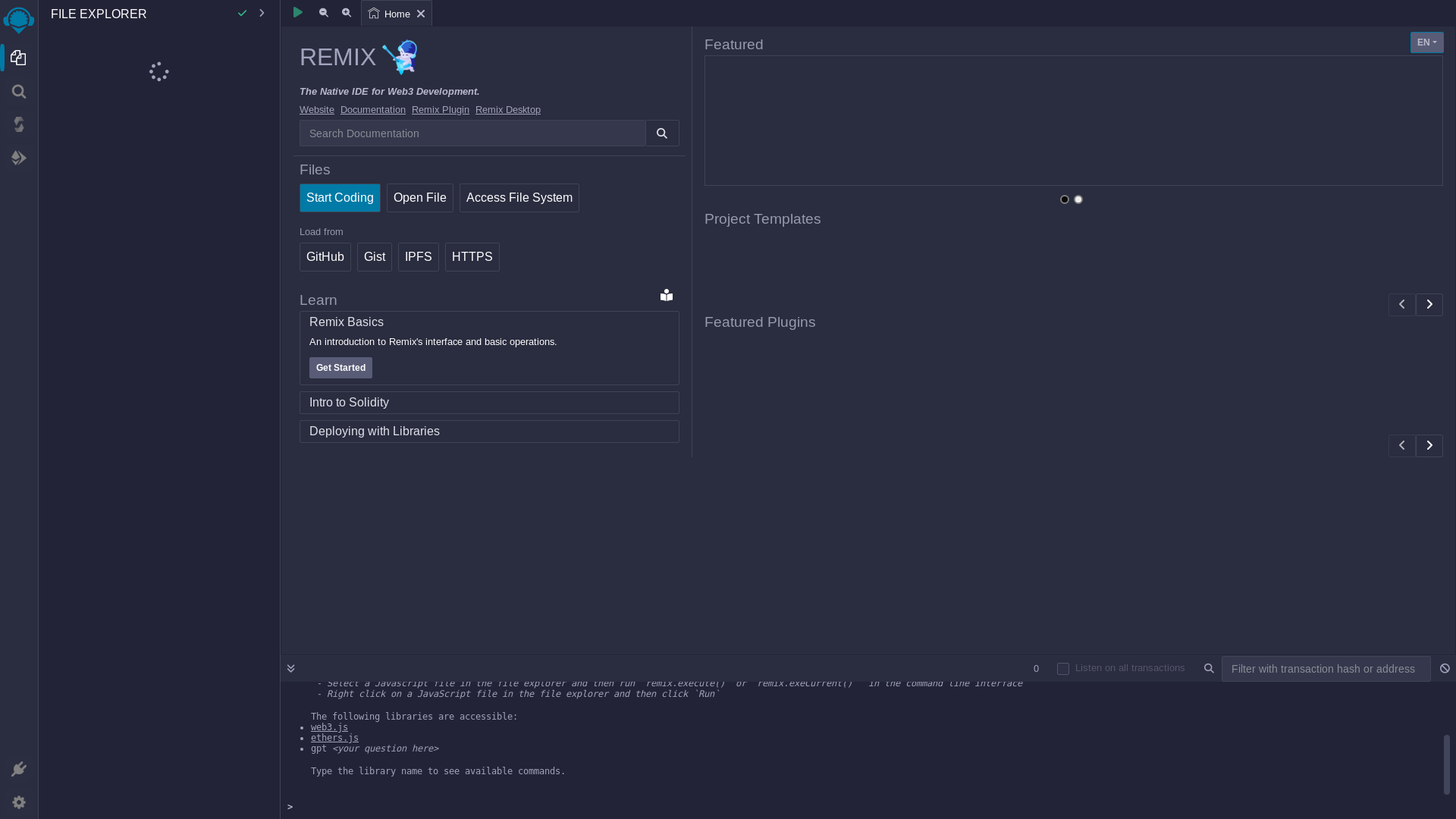This screenshot has height=819, width=1456.
Task: Open the Plugin manager plug icon
Action: click(x=19, y=769)
